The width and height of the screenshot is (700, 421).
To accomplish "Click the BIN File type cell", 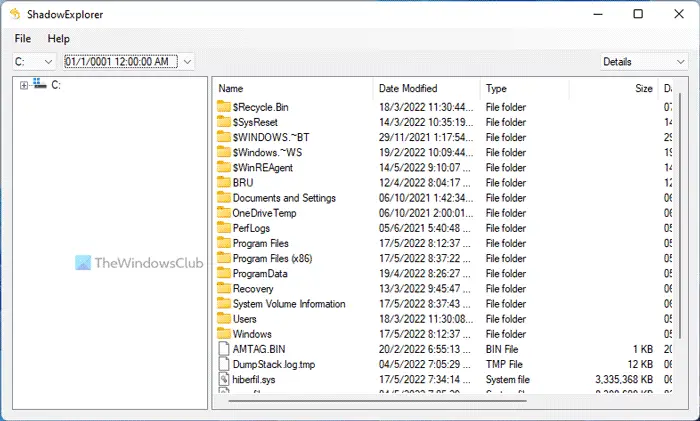I will [x=502, y=350].
